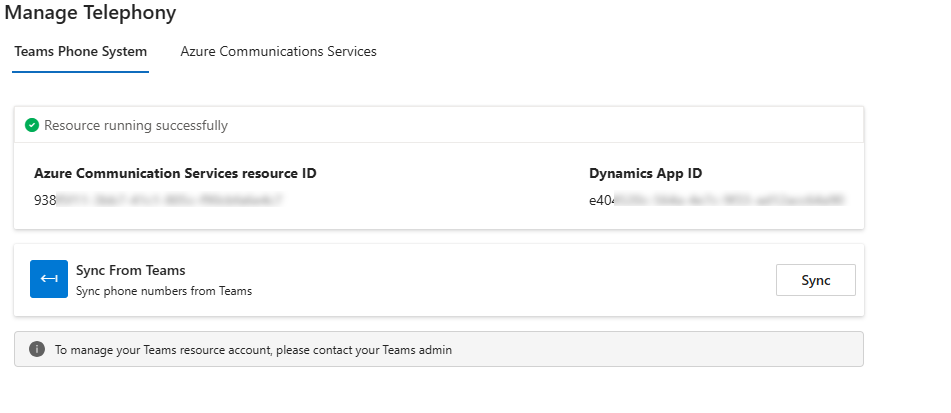Select the App ID value starting with e40
The width and height of the screenshot is (951, 413).
pyautogui.click(x=717, y=200)
